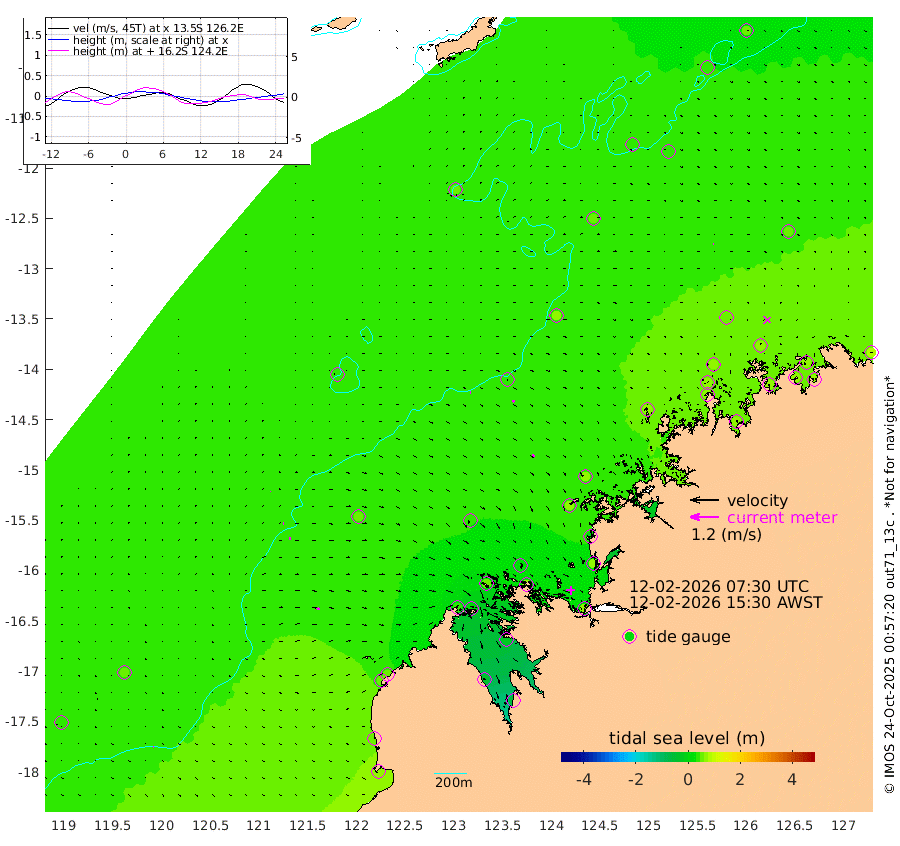Click inset legend 'height (m) at + 16.2S 124.2E'

coord(150,52)
